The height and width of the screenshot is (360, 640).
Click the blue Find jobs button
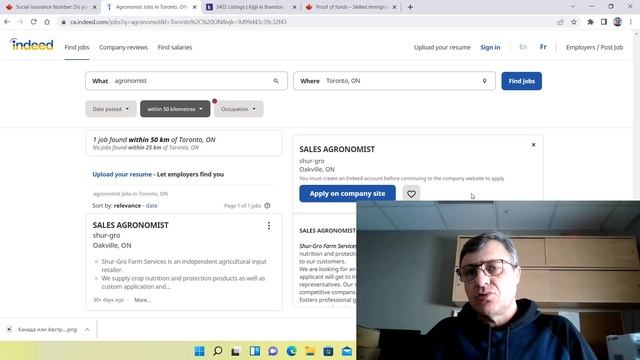(x=522, y=81)
